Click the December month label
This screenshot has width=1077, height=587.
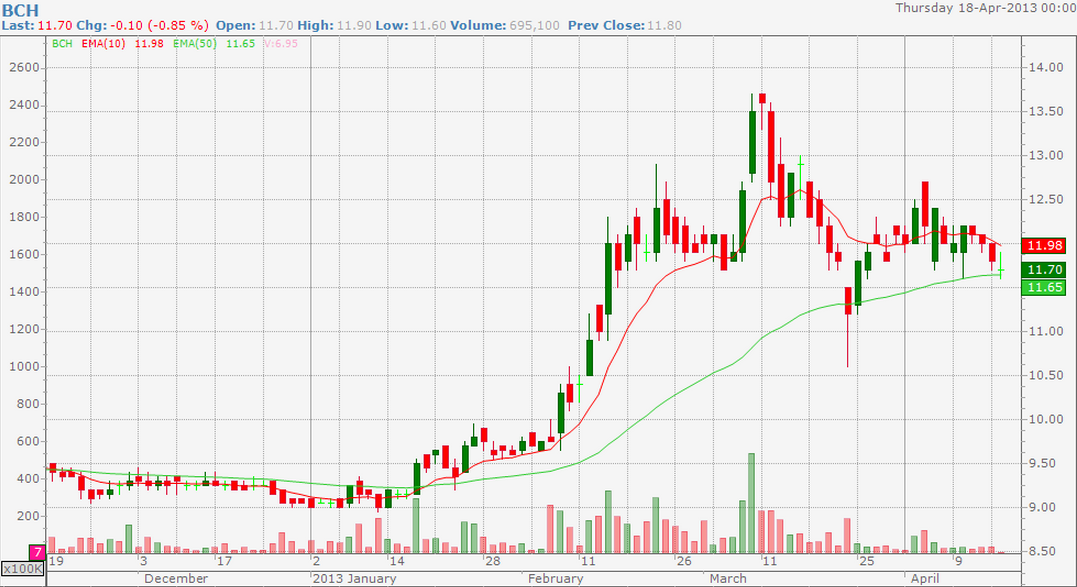point(176,578)
